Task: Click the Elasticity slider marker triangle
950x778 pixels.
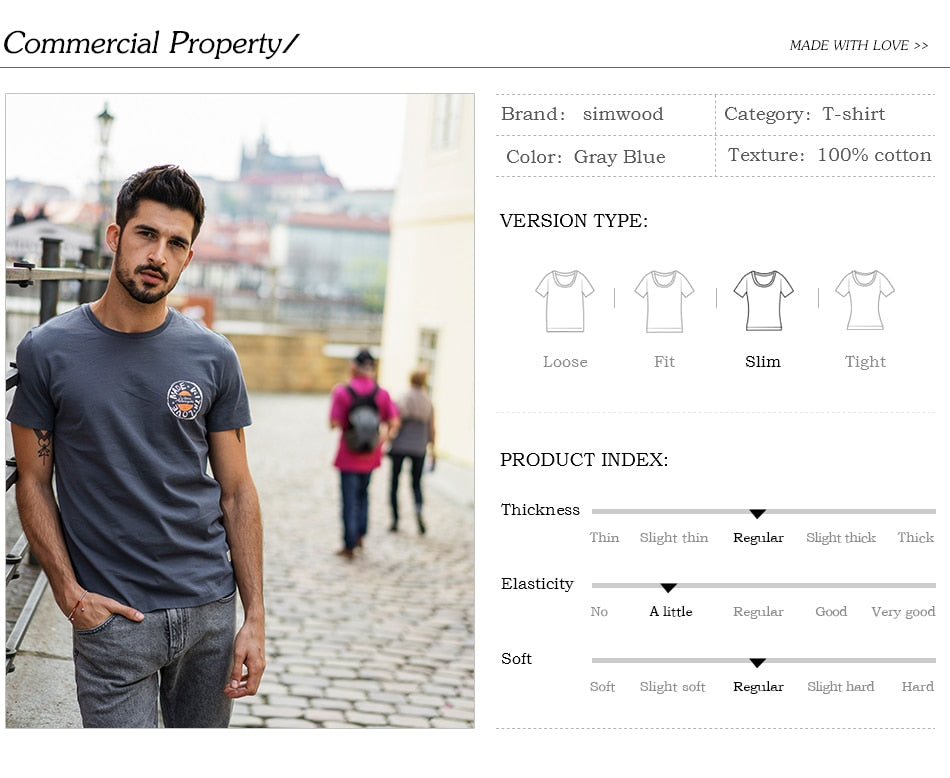Action: pos(668,588)
